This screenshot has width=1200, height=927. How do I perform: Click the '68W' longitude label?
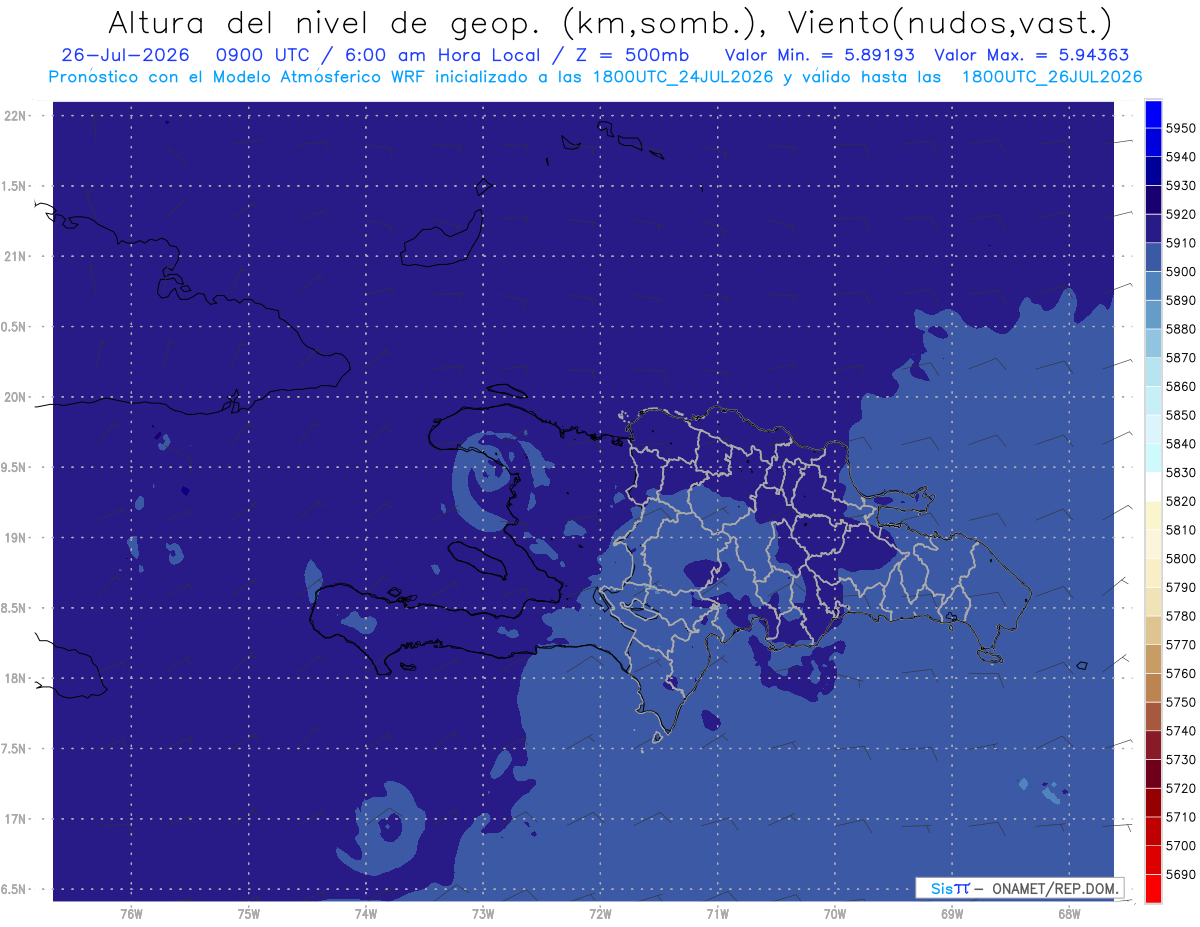tap(1068, 913)
